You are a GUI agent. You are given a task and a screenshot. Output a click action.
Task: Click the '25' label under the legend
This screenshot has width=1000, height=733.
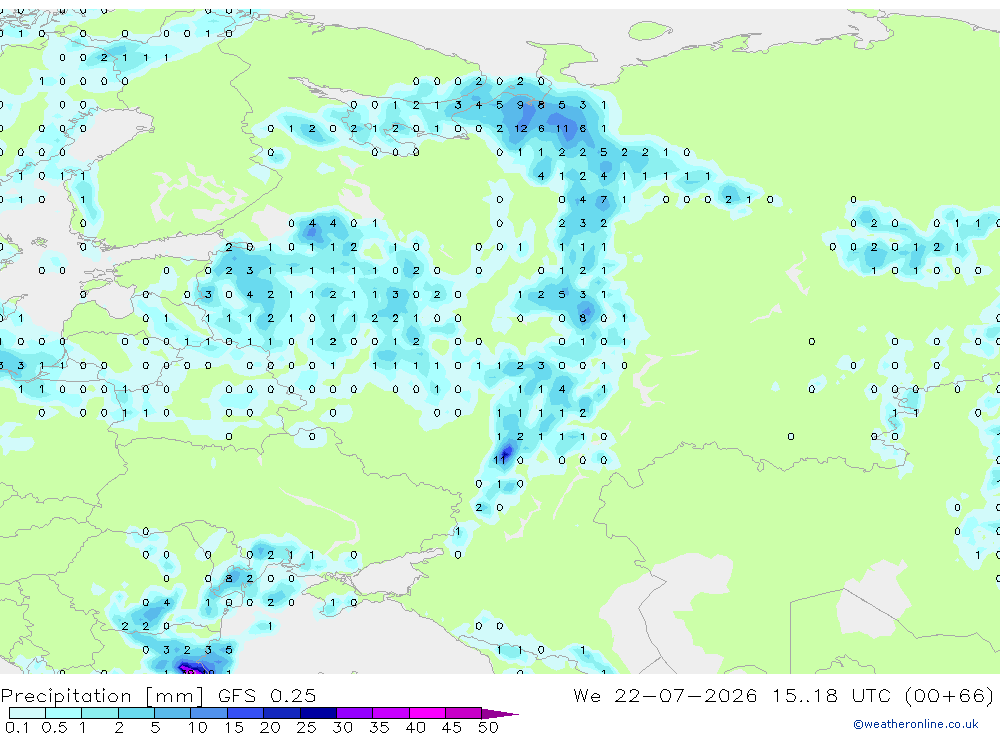point(306,727)
